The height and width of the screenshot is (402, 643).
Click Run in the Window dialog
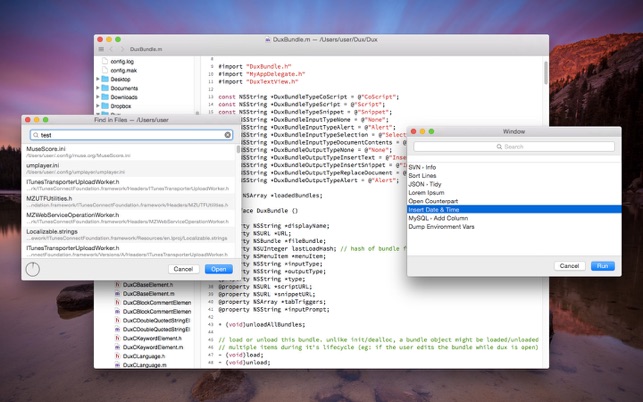602,266
